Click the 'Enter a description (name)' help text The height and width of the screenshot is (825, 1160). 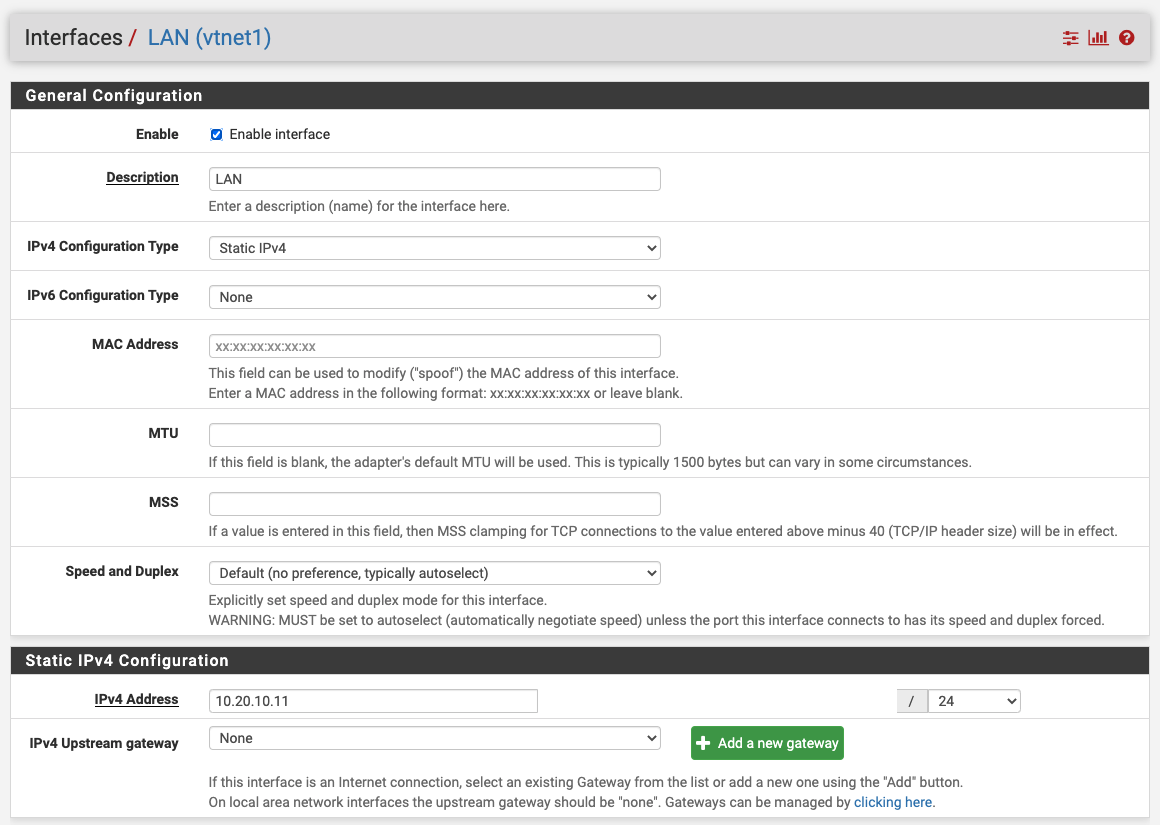point(359,206)
